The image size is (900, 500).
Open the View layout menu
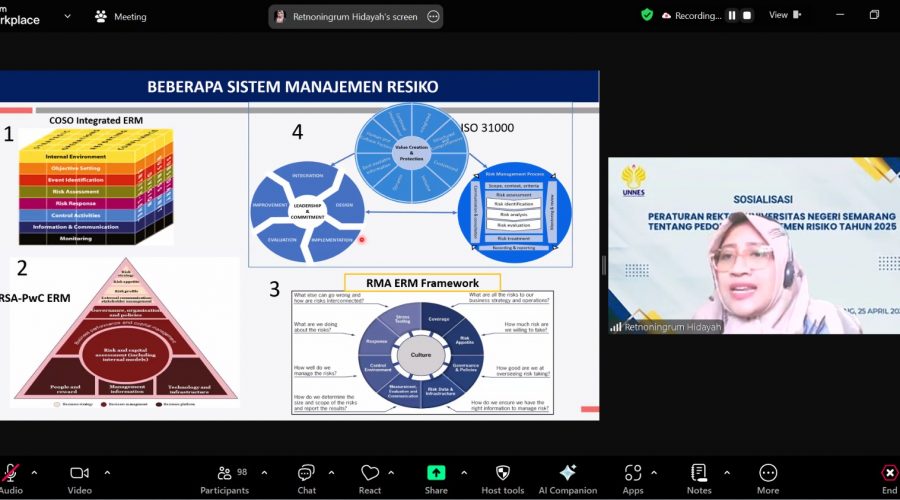click(x=784, y=15)
